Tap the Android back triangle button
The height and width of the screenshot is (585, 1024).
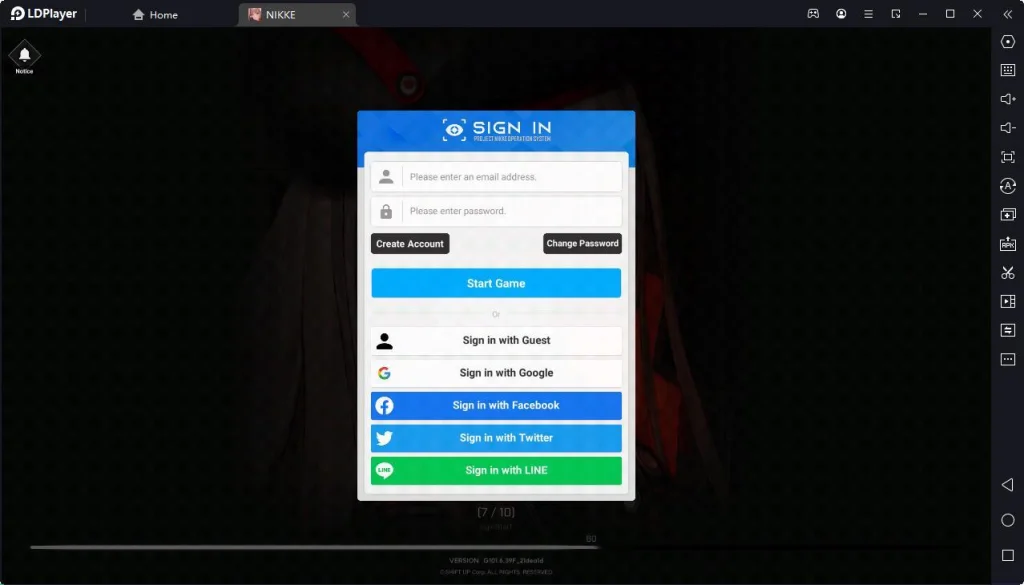[x=1008, y=484]
